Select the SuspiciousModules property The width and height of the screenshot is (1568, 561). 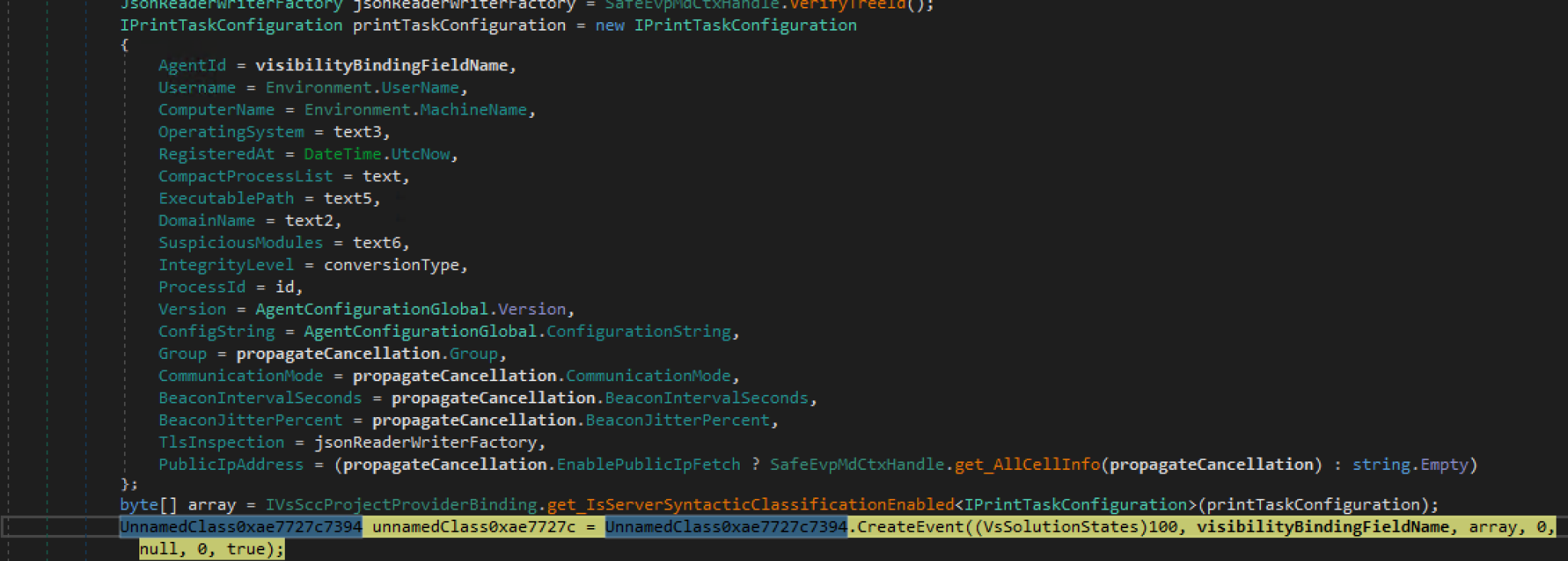pyautogui.click(x=240, y=243)
